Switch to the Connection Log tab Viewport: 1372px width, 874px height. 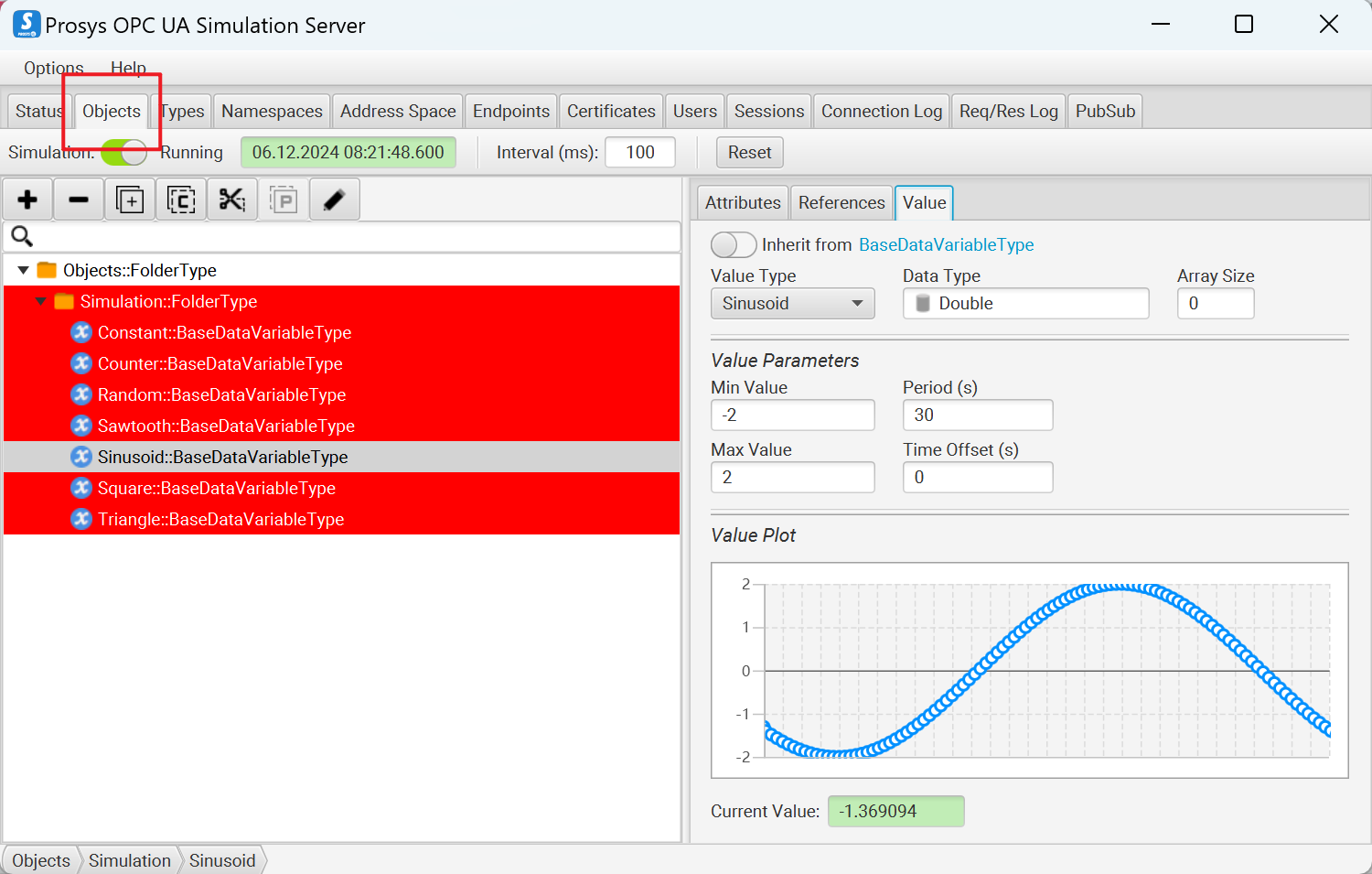[882, 111]
